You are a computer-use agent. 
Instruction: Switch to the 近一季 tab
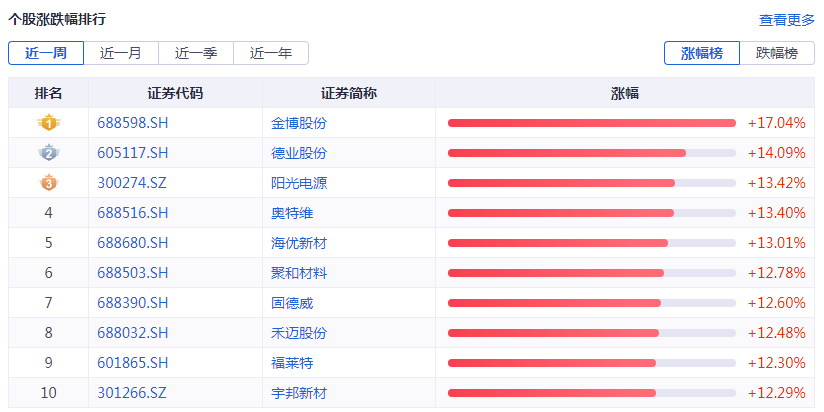point(196,53)
